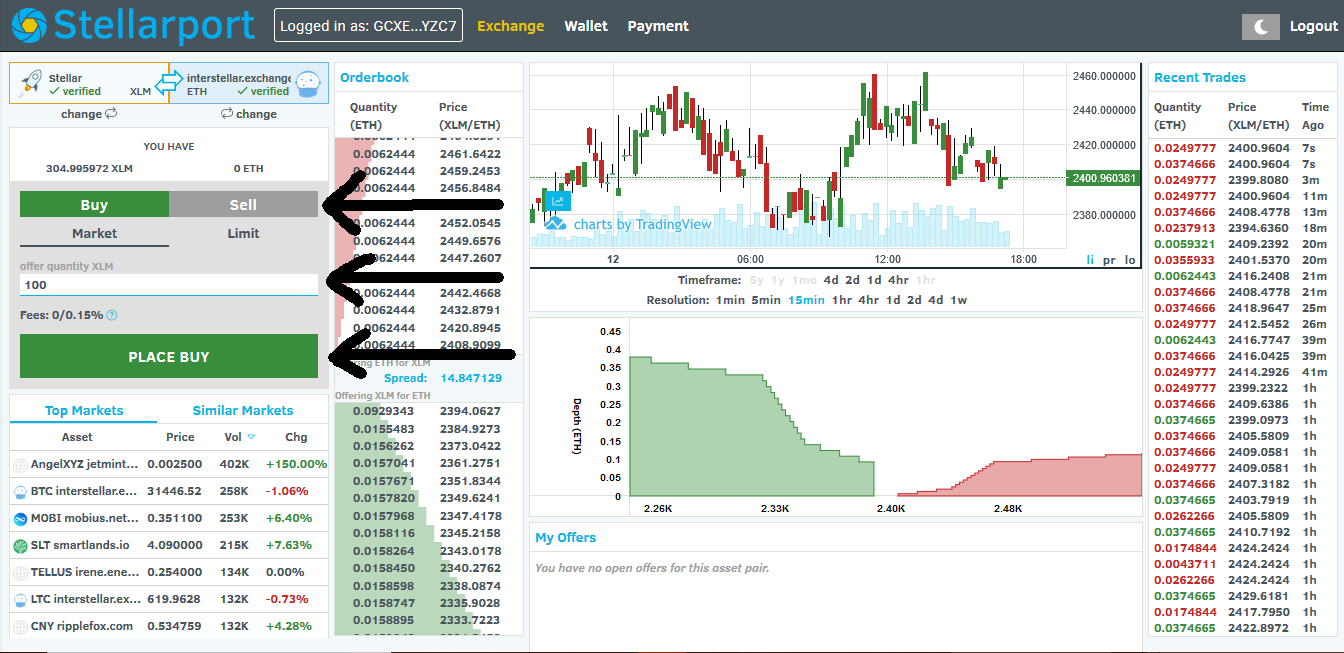Image resolution: width=1344 pixels, height=653 pixels.
Task: Sort top markets by Chg column
Action: (x=296, y=437)
